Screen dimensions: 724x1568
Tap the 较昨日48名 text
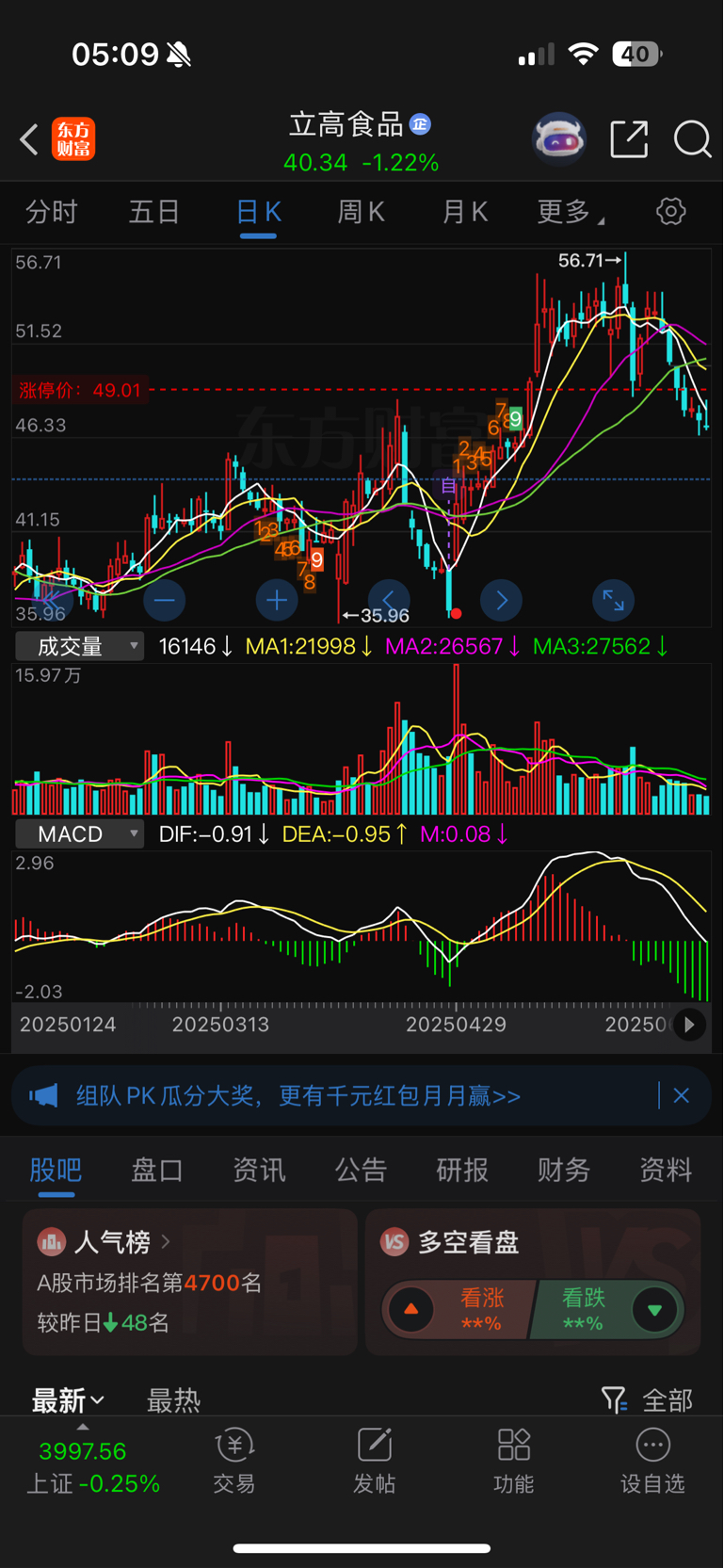pyautogui.click(x=104, y=1322)
